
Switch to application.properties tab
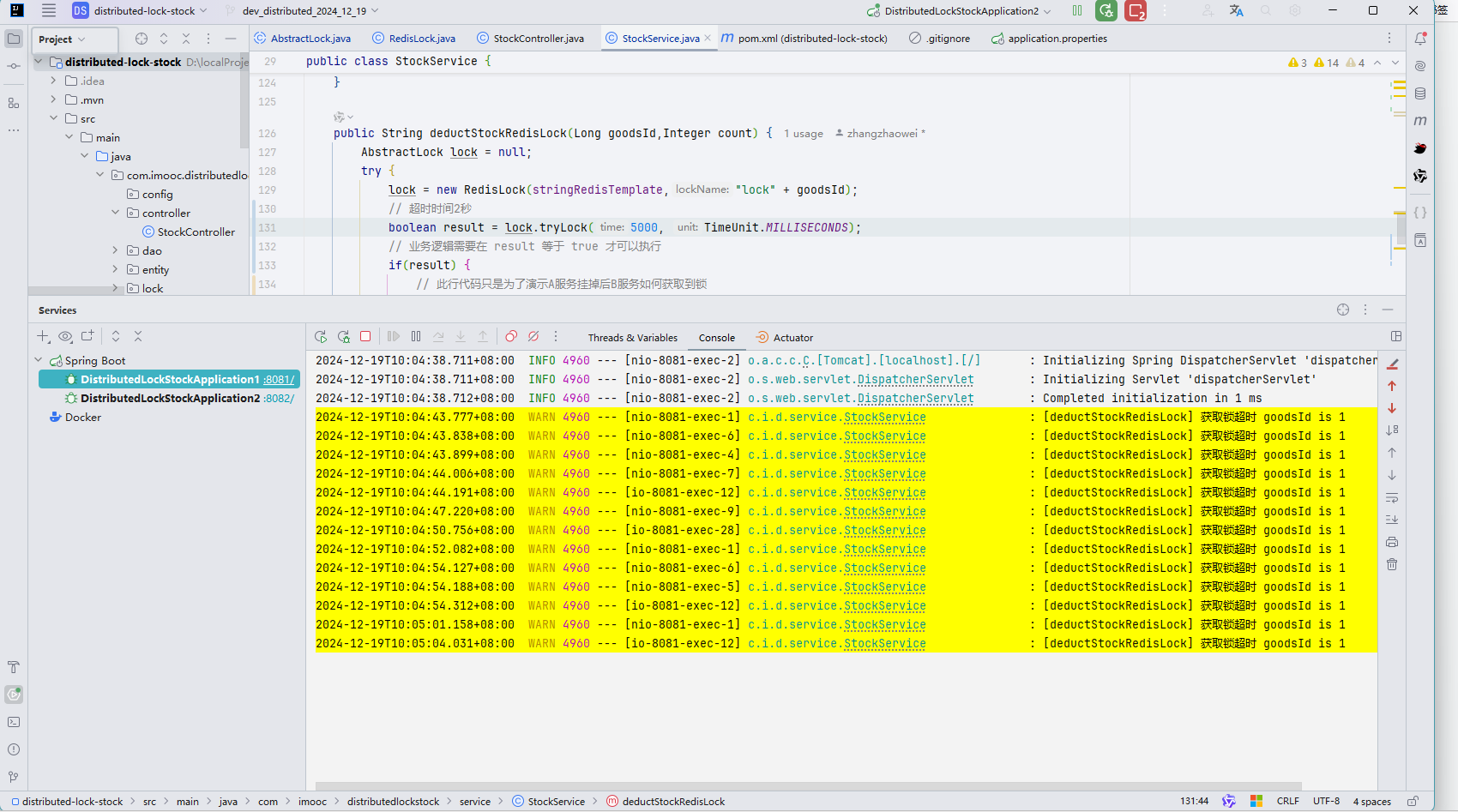(1049, 39)
